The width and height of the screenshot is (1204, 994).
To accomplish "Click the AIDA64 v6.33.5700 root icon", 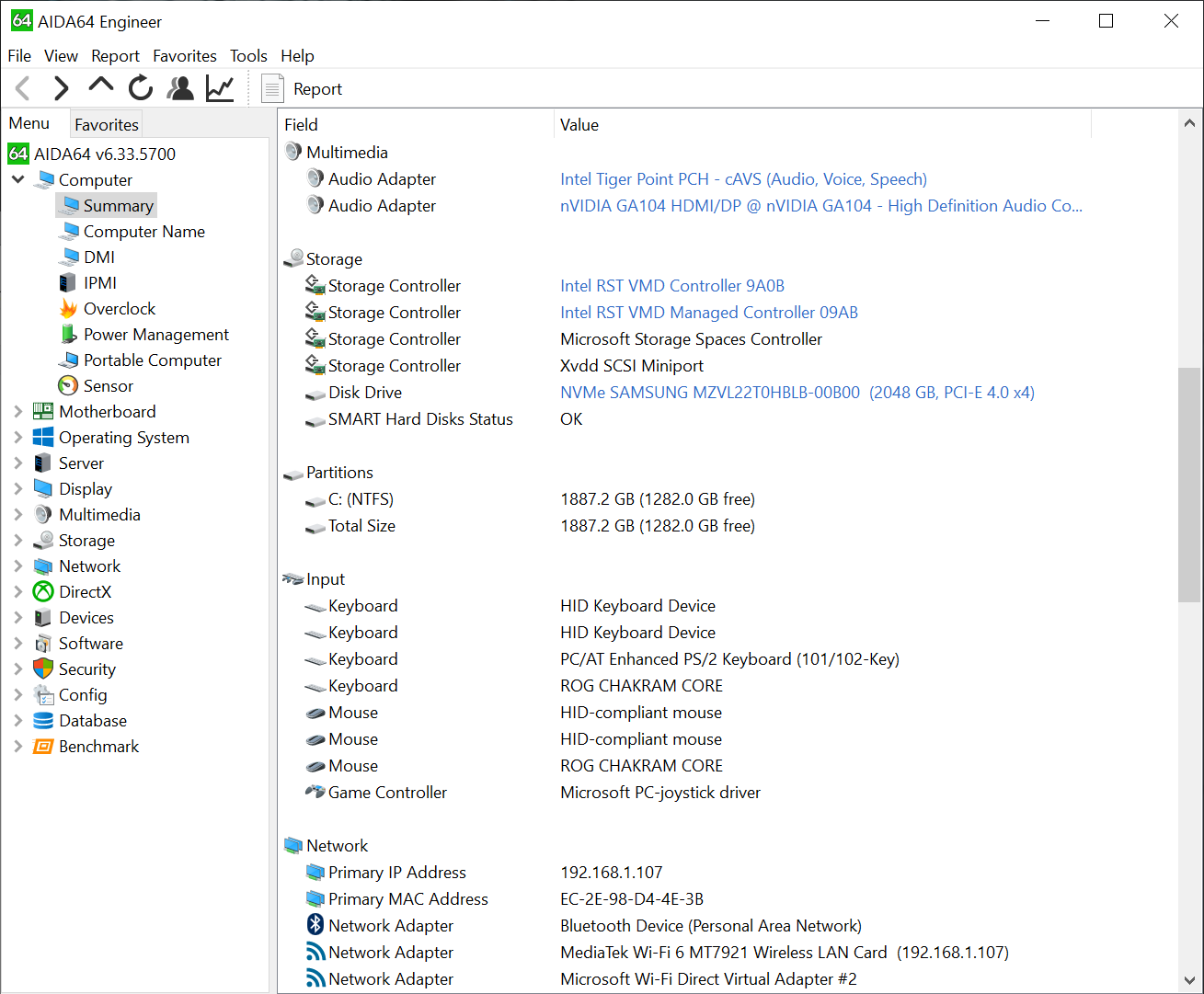I will 19,154.
